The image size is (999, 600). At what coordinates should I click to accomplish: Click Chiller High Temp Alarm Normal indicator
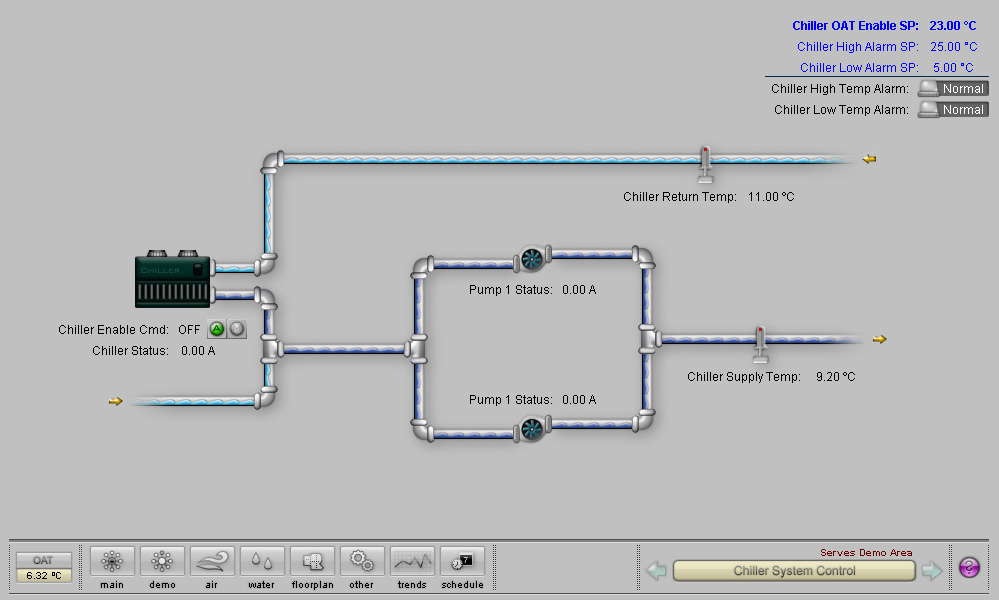(953, 89)
